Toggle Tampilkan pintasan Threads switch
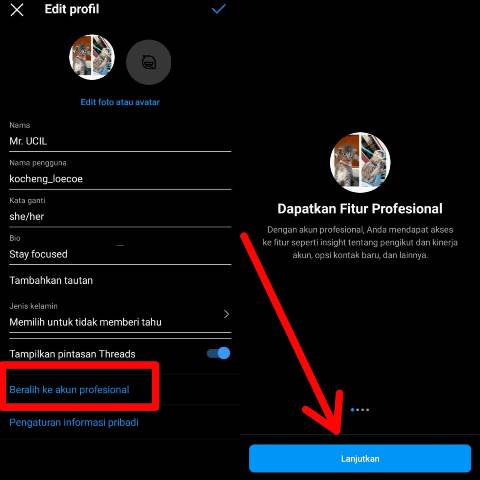Viewport: 480px width, 480px height. pyautogui.click(x=219, y=353)
